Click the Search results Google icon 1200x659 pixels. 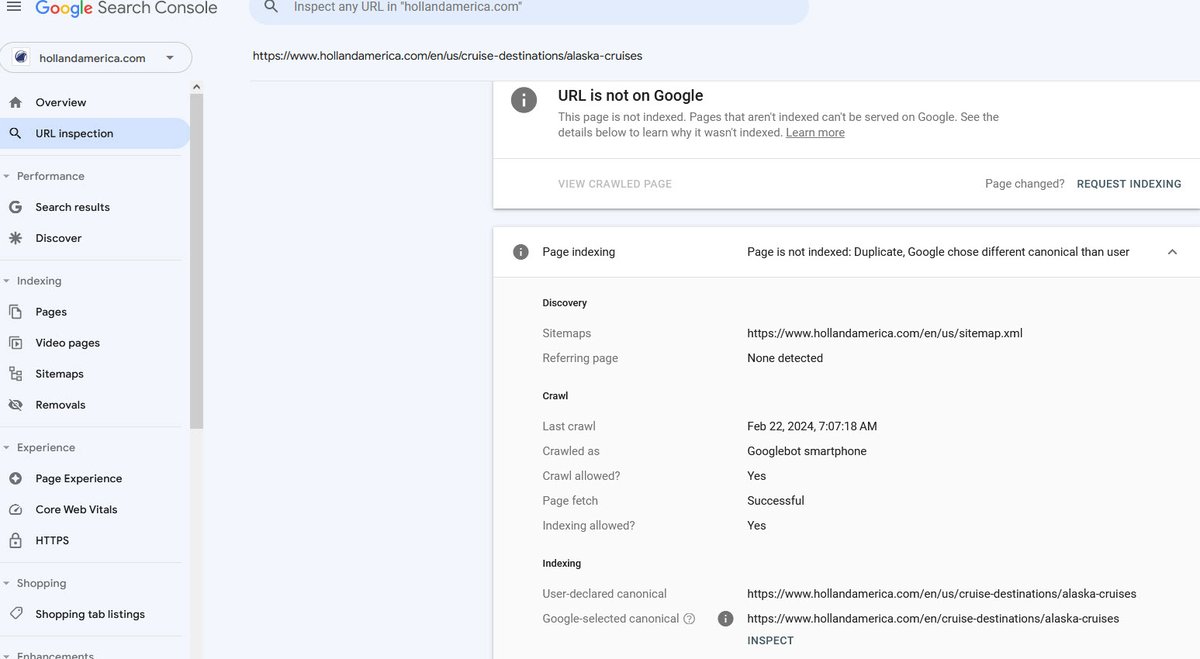point(15,207)
